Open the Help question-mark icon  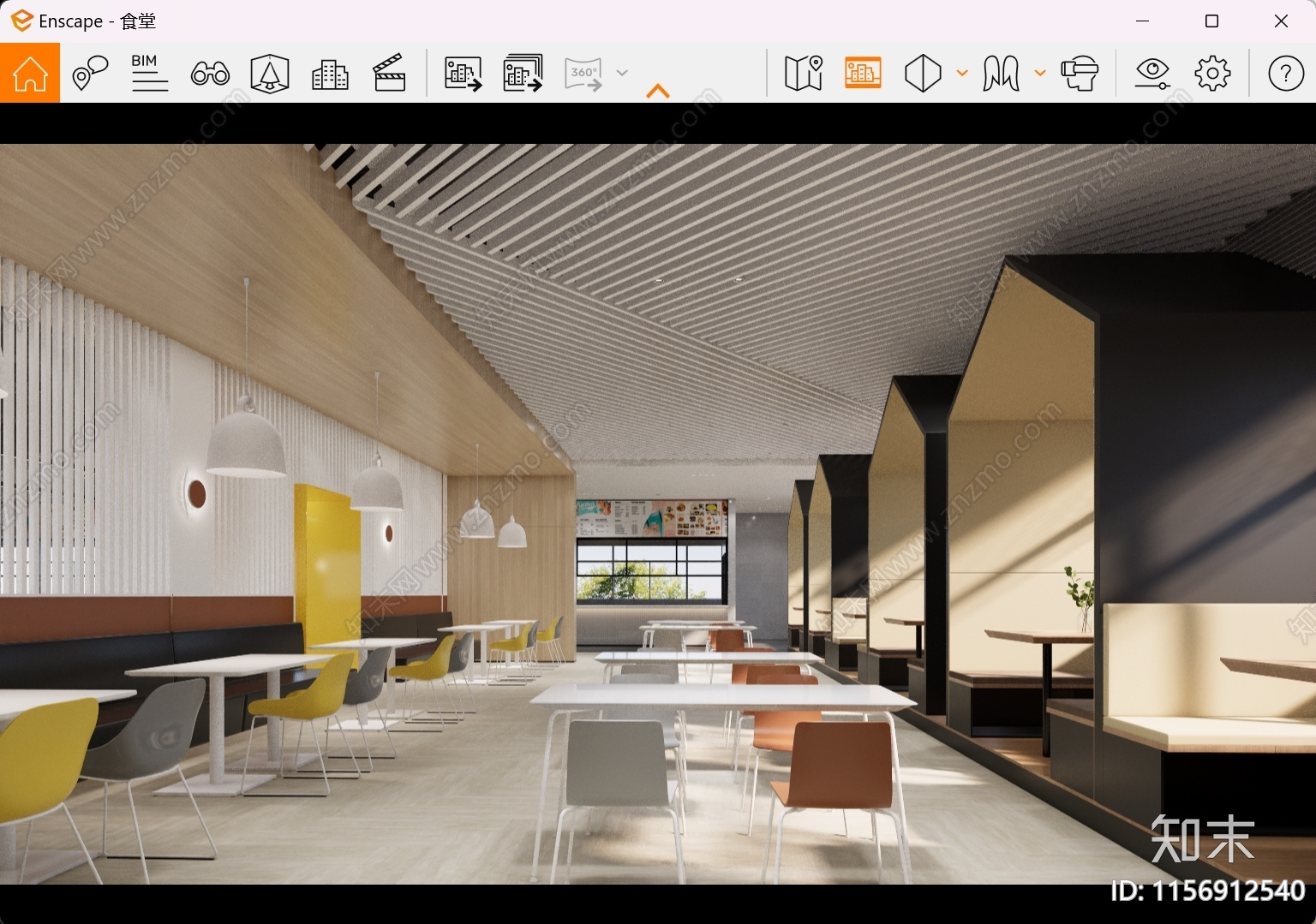(x=1286, y=74)
